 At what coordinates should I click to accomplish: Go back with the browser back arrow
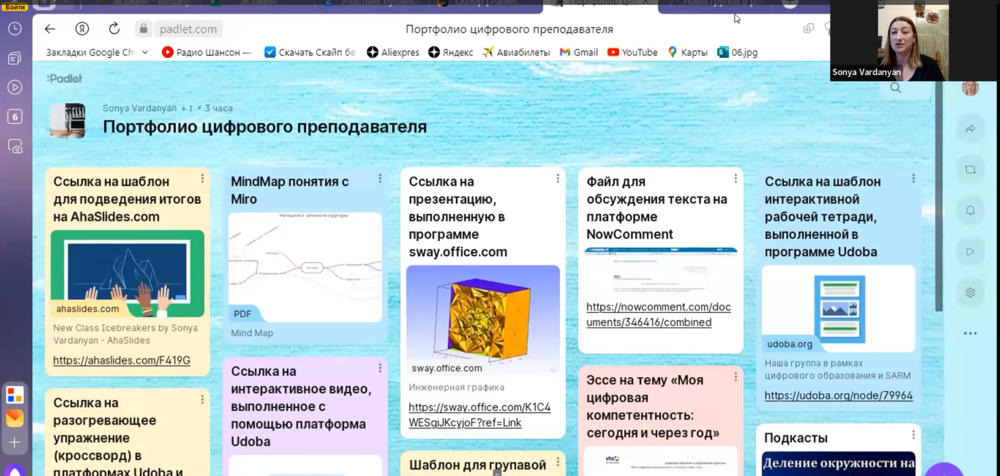pos(50,29)
